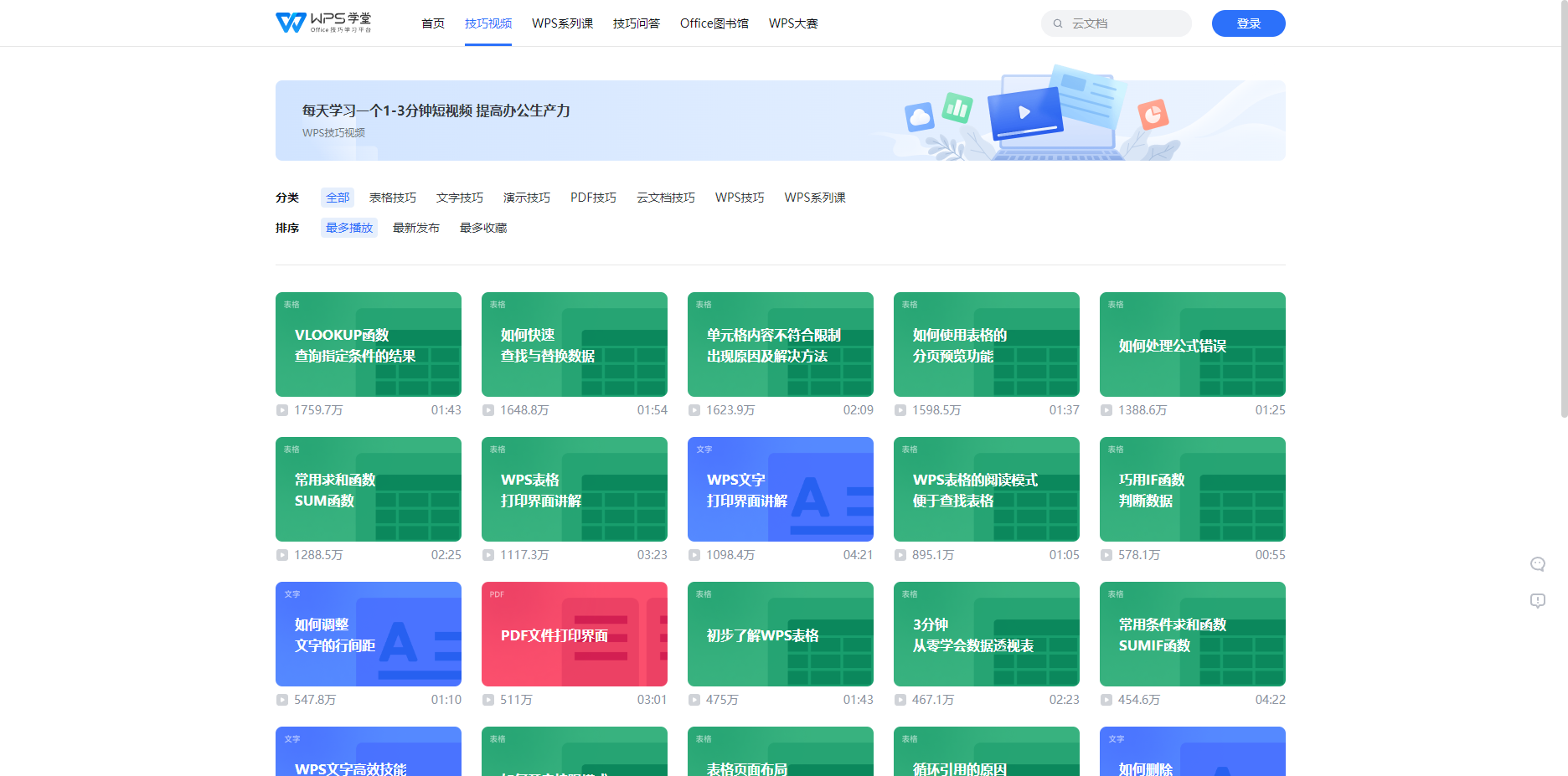Filter by 文字技巧 category

pos(460,198)
